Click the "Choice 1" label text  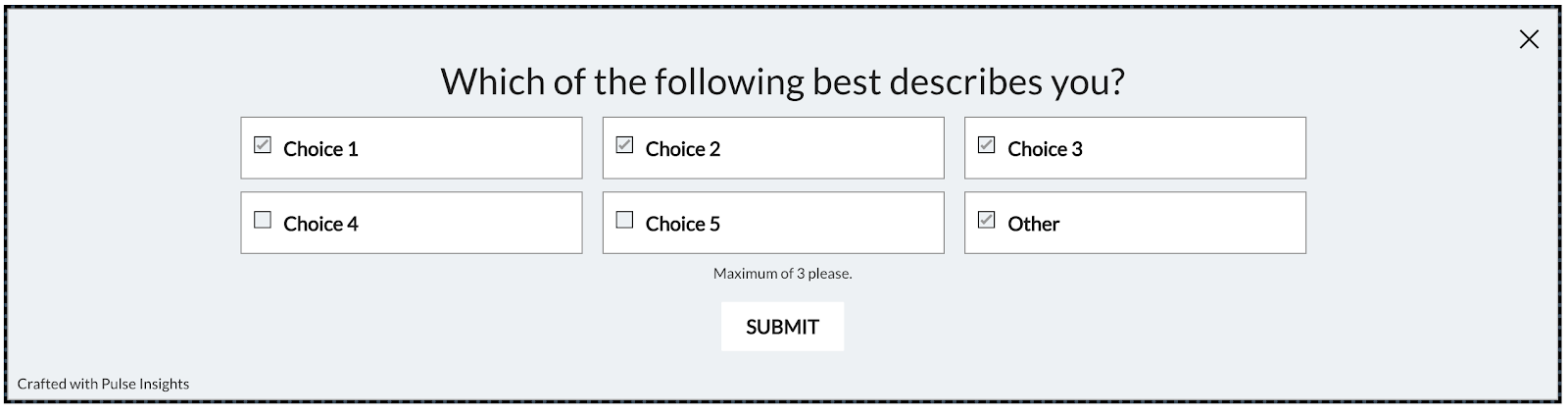pyautogui.click(x=320, y=149)
